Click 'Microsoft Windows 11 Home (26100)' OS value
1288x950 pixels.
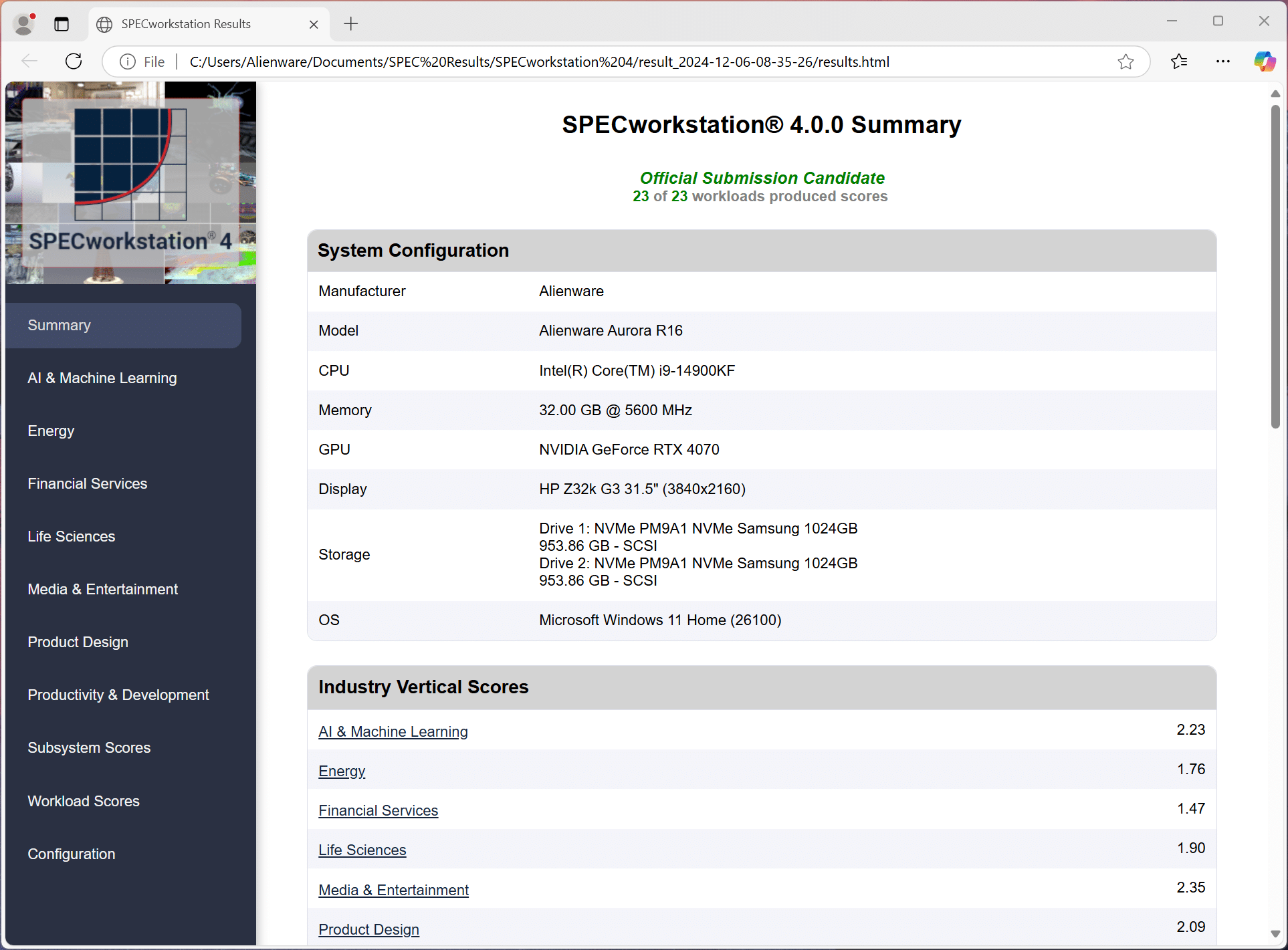[x=661, y=620]
